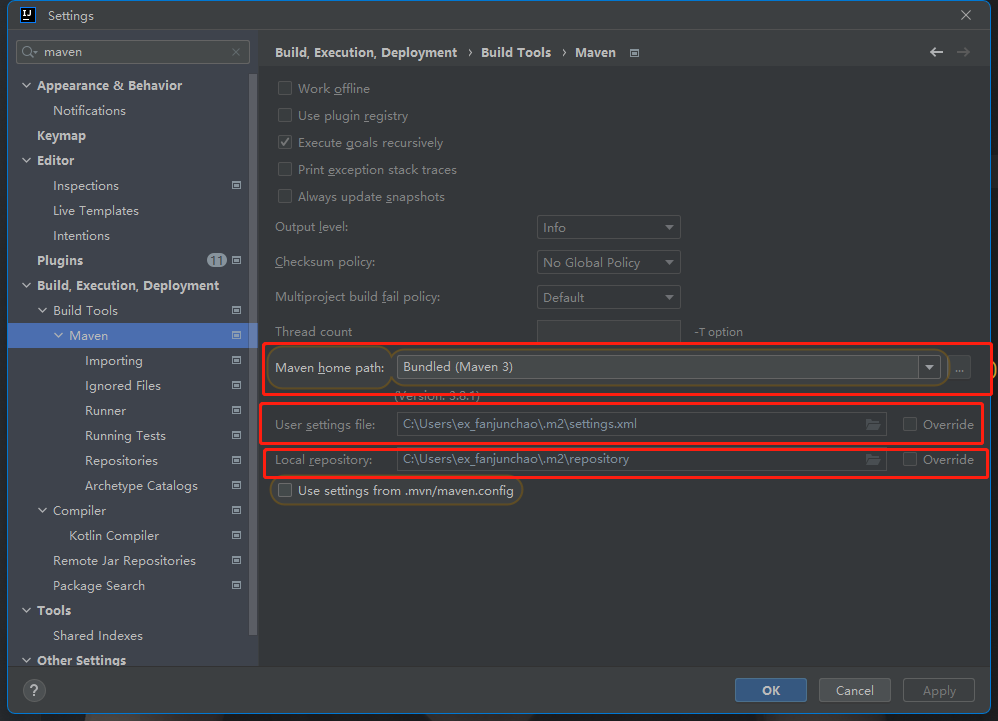The image size is (998, 721).
Task: Open folder browser for User settings file
Action: point(873,424)
